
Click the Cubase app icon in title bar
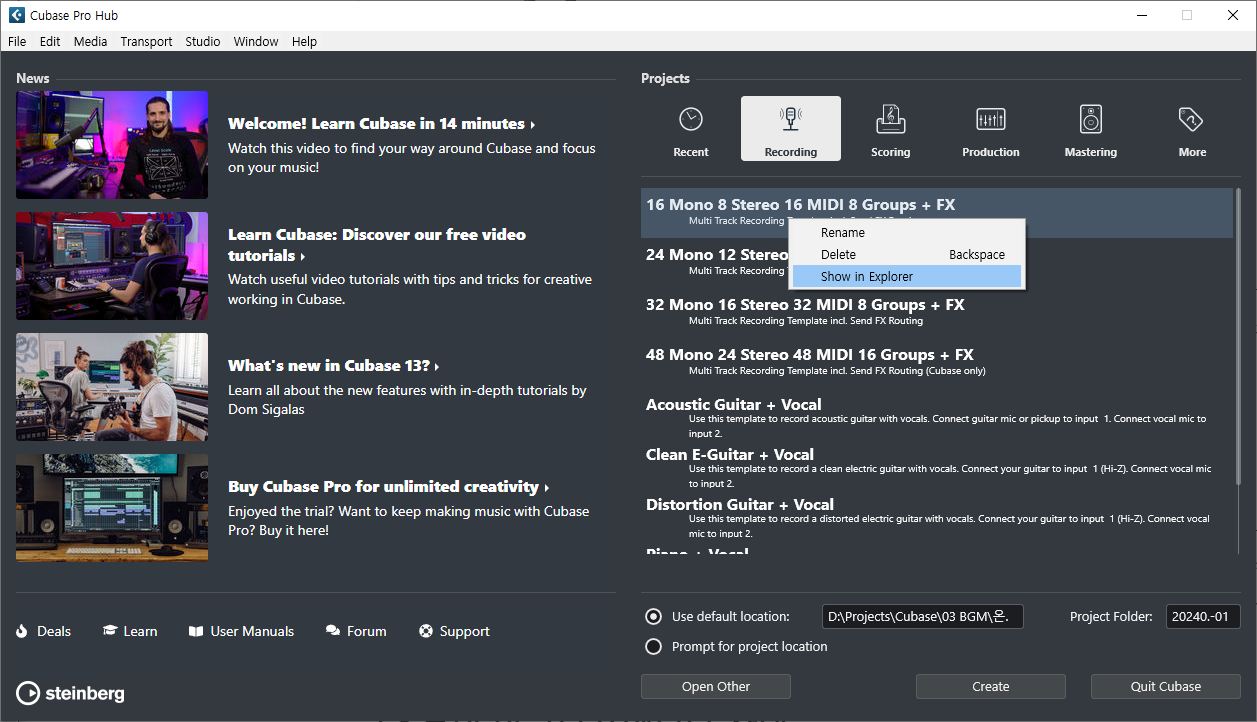coord(17,15)
